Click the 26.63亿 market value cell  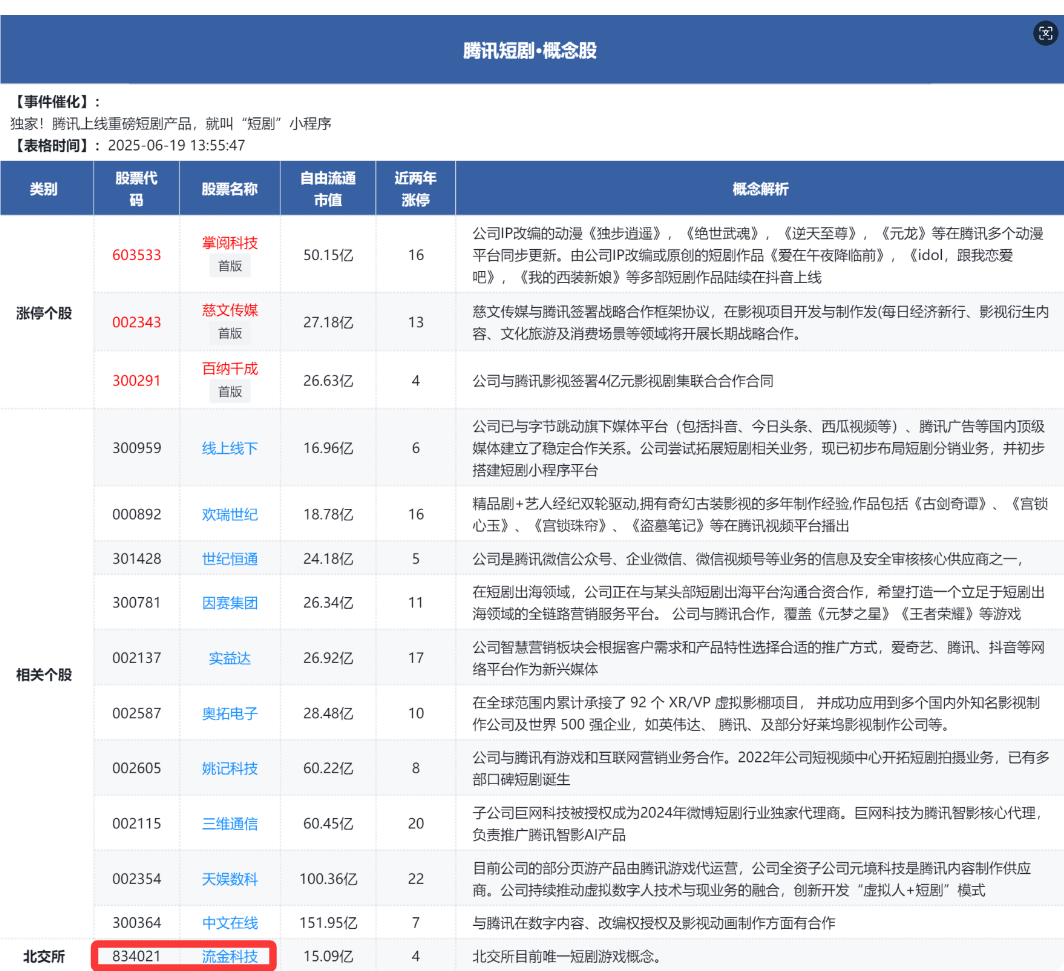pos(328,381)
